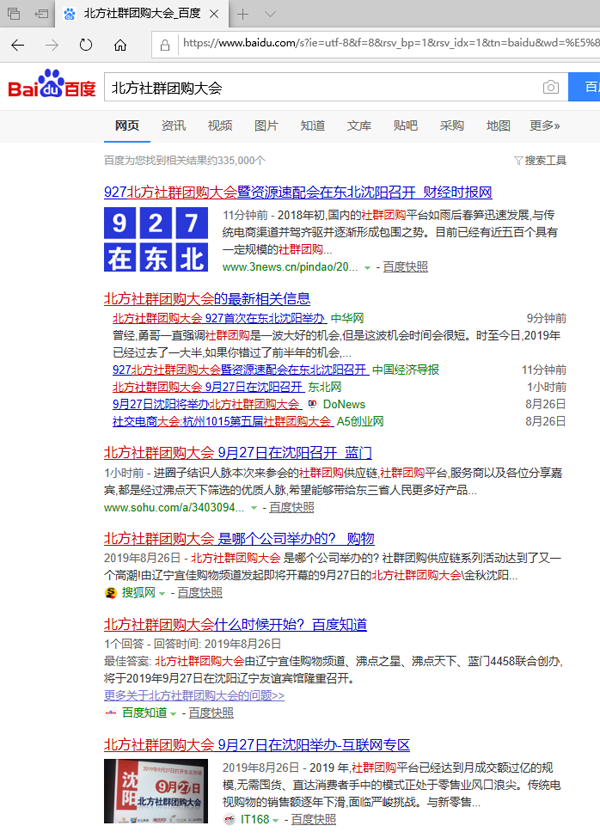600x838 pixels.
Task: Open the browser home page icon
Action: 120,45
